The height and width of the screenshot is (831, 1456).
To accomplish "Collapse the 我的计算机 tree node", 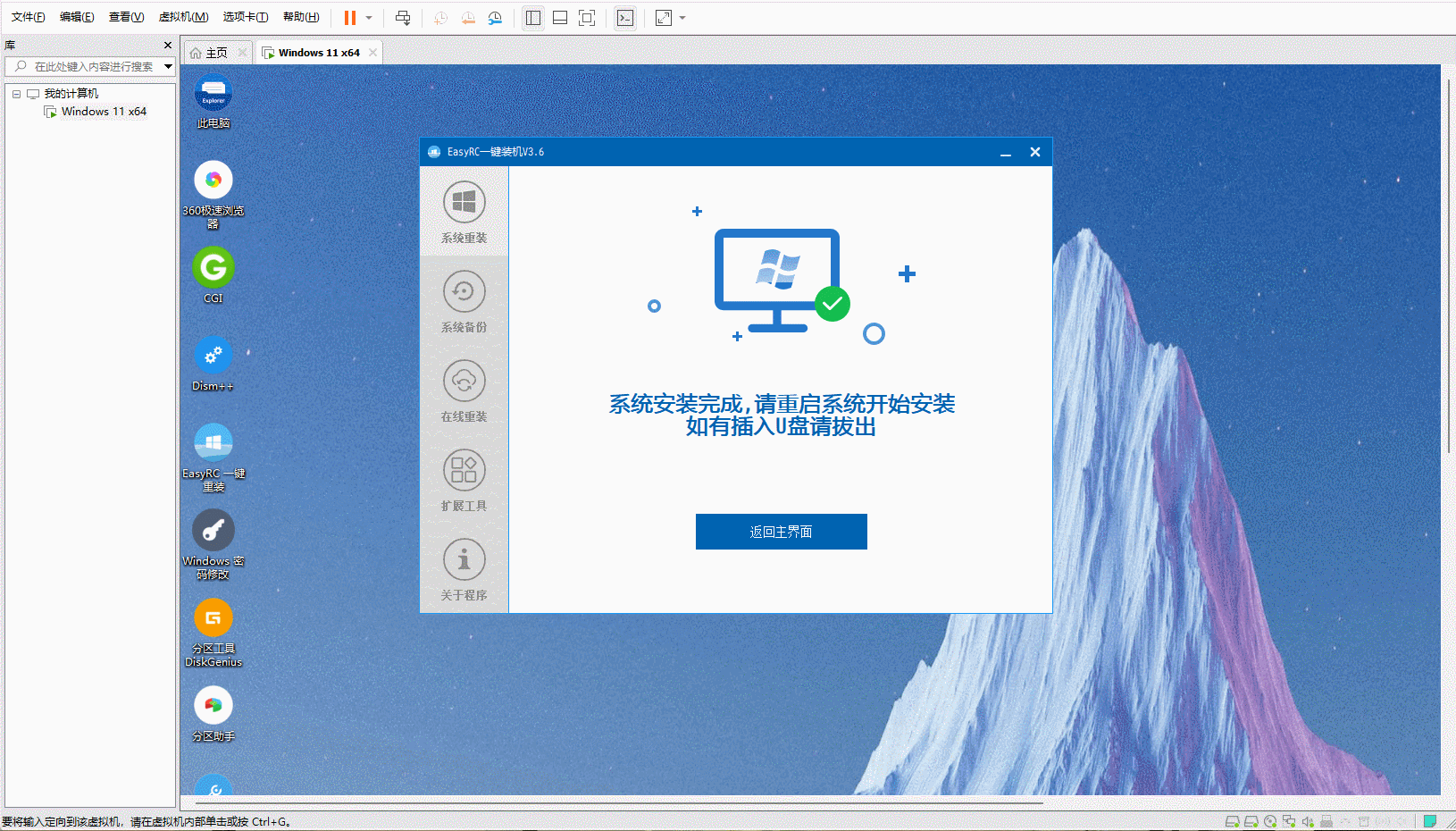I will tap(16, 94).
